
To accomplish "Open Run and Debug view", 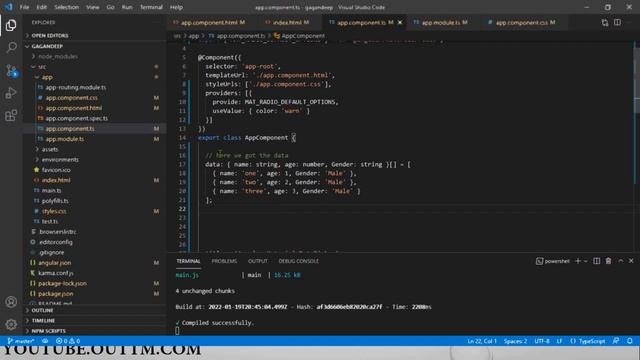I will tap(11, 93).
